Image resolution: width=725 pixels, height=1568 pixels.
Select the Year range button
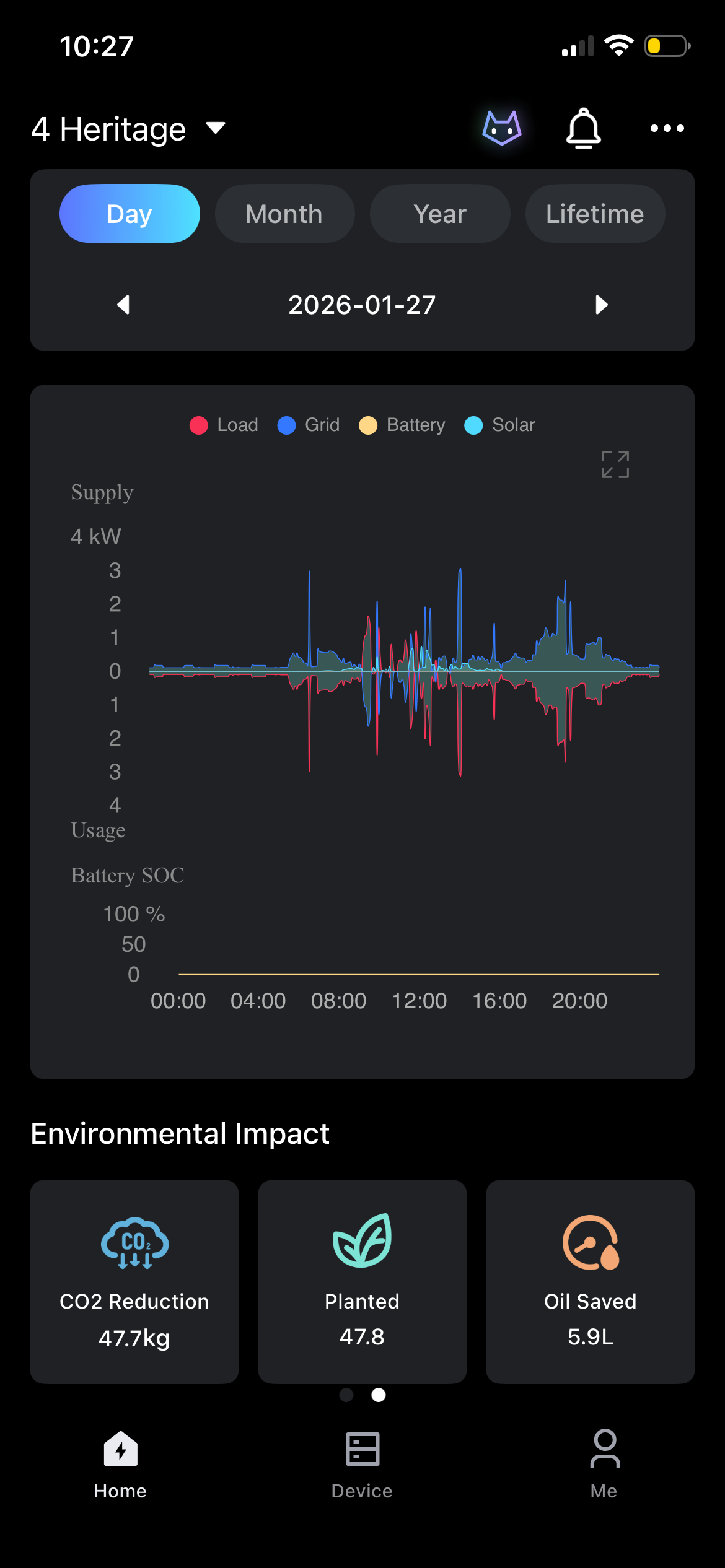[440, 214]
